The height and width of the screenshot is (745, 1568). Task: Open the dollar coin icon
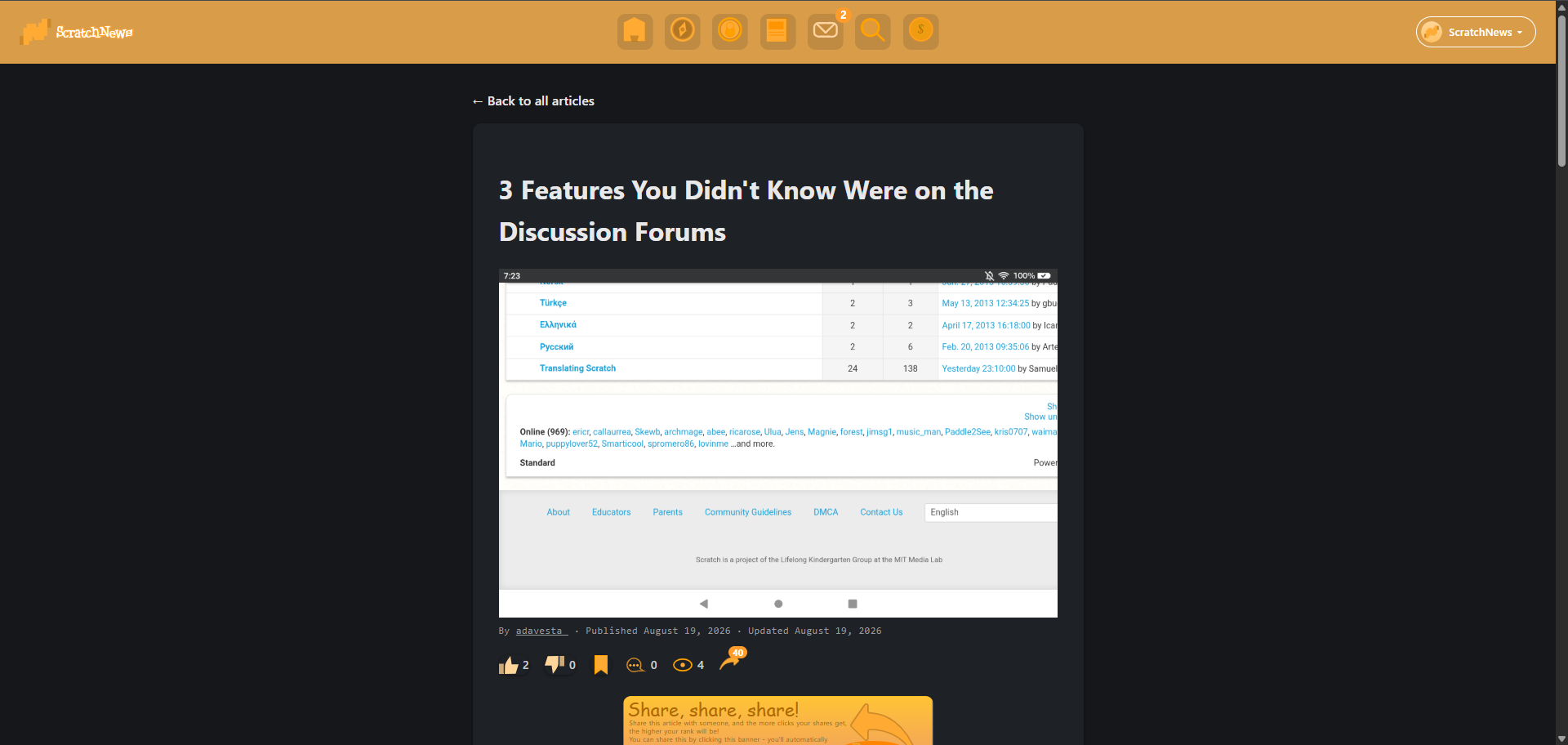click(920, 32)
